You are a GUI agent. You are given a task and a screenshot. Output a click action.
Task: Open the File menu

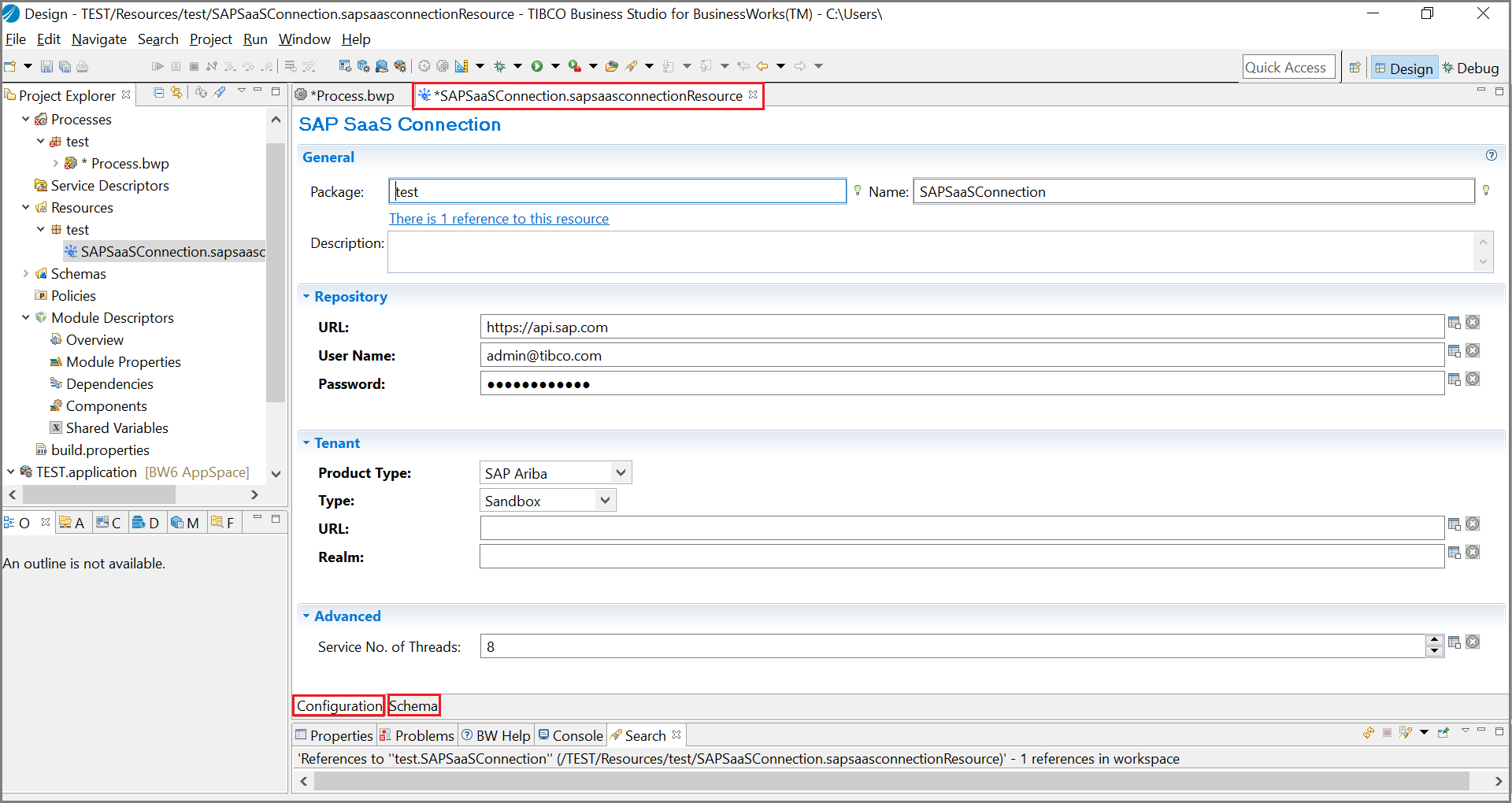point(15,39)
